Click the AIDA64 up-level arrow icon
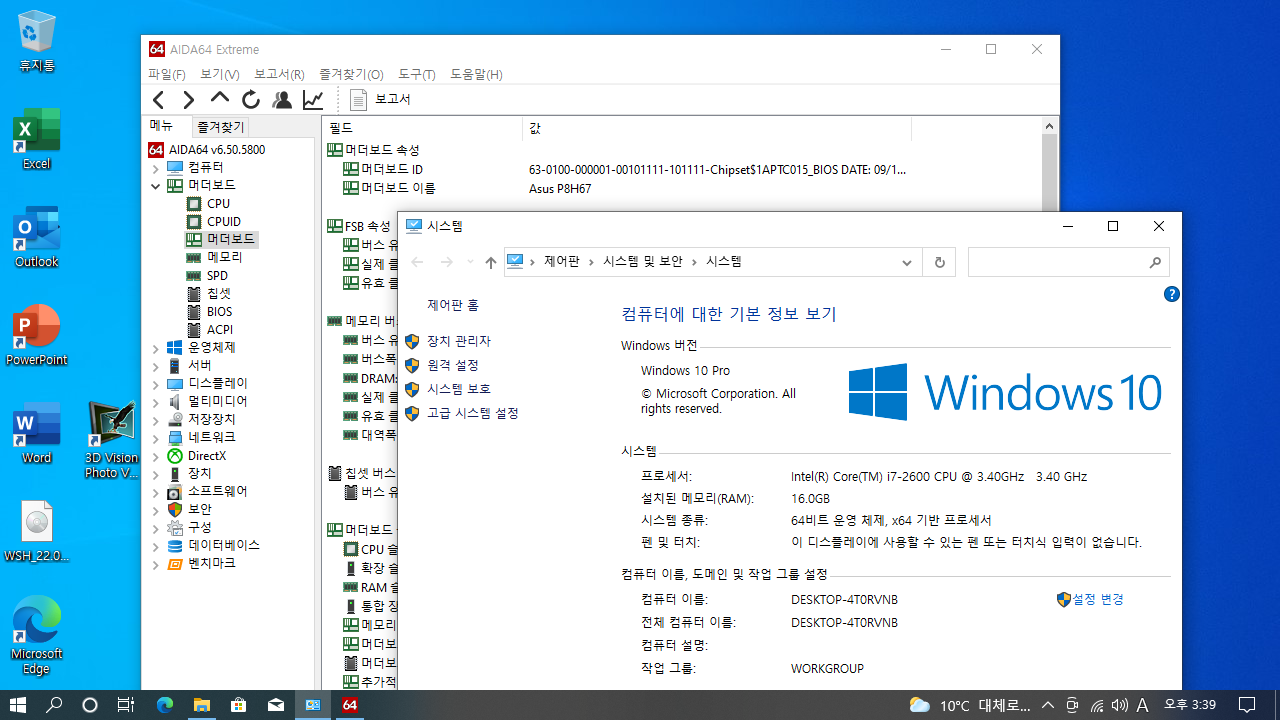The width and height of the screenshot is (1280, 720). (x=219, y=98)
